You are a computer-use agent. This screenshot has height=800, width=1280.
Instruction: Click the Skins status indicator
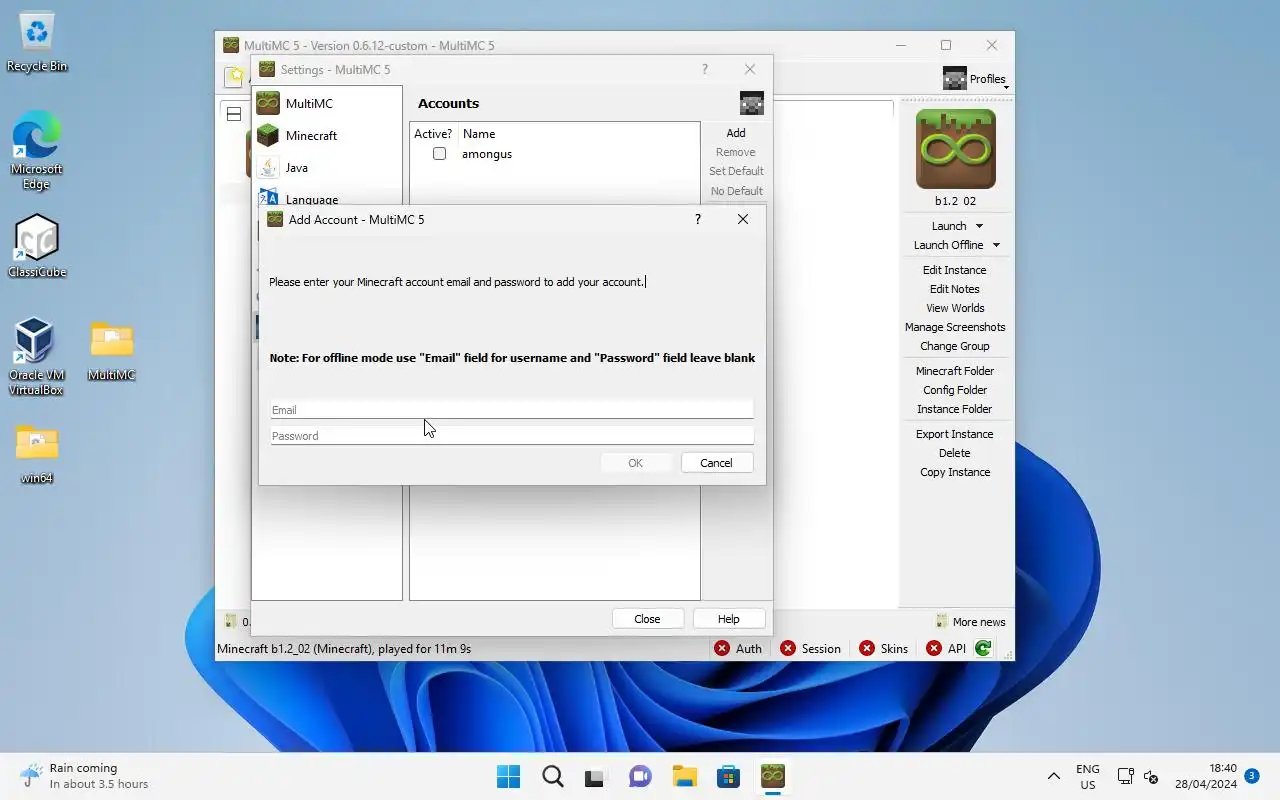[x=883, y=648]
